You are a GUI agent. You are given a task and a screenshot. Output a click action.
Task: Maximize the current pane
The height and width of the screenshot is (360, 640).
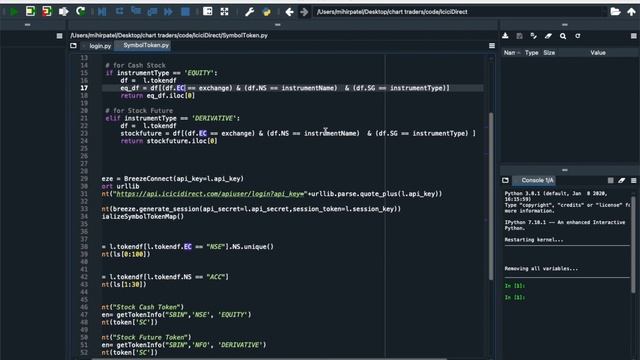208,11
